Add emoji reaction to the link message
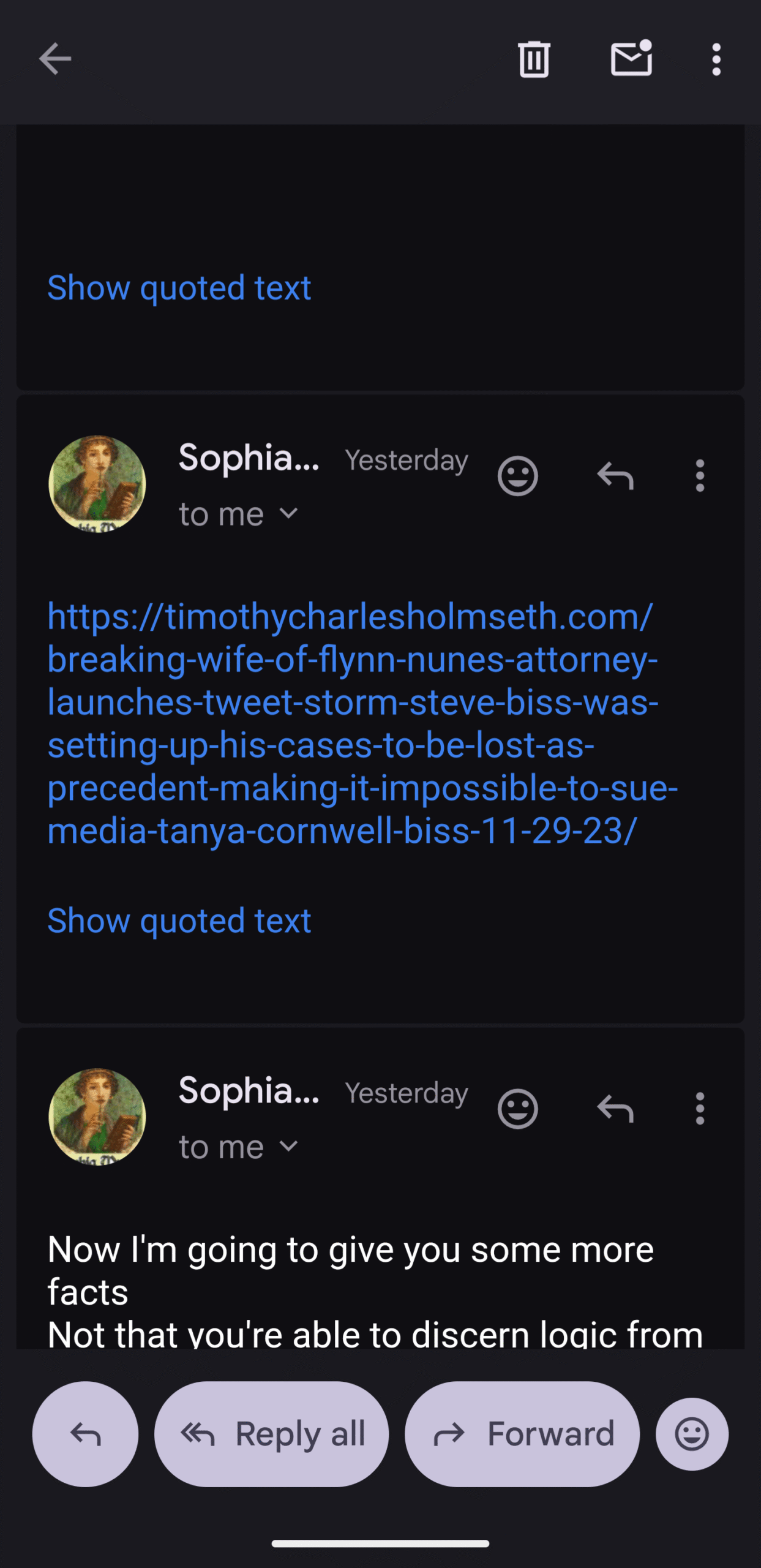 tap(517, 476)
